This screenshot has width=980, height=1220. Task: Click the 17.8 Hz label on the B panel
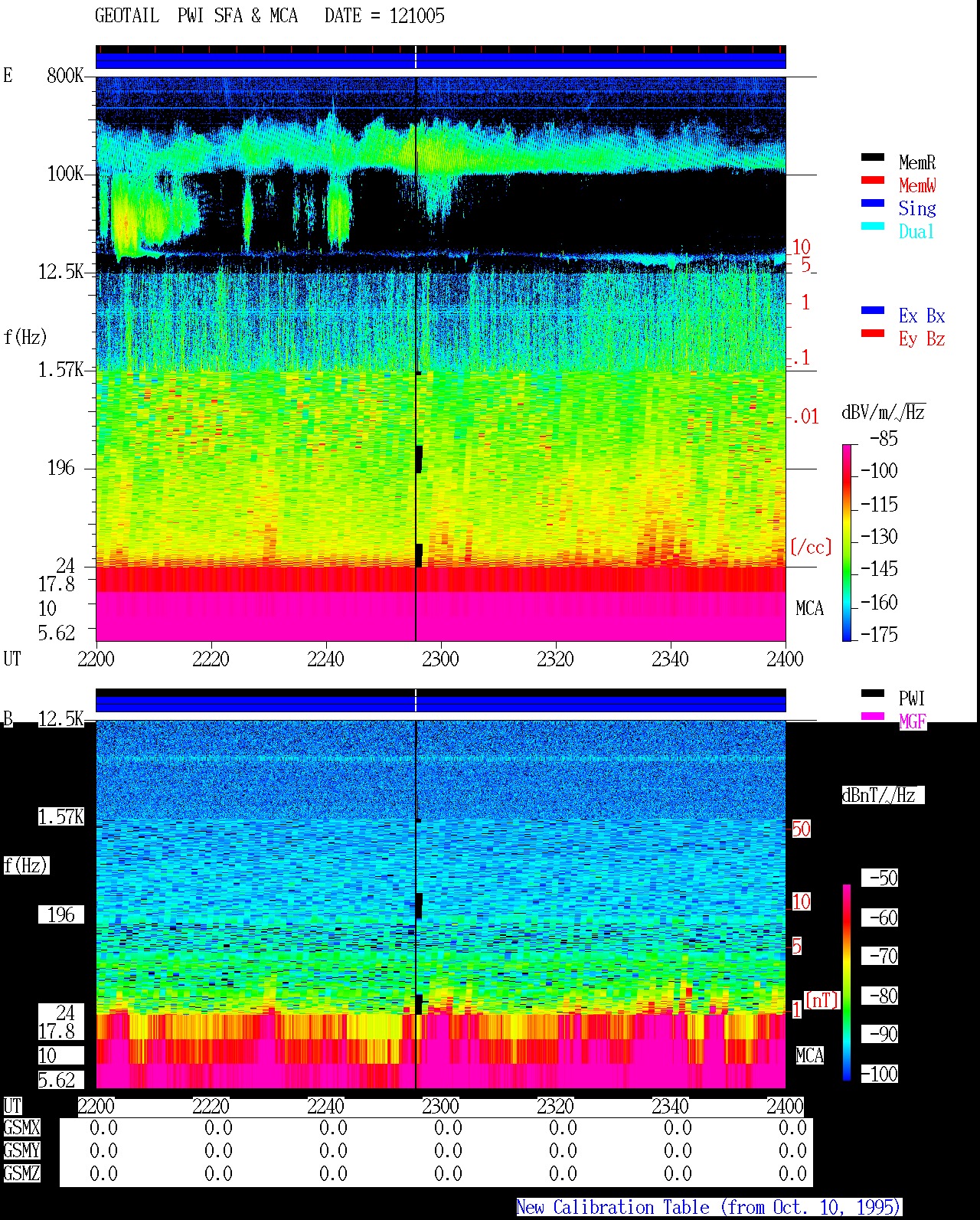point(57,1032)
